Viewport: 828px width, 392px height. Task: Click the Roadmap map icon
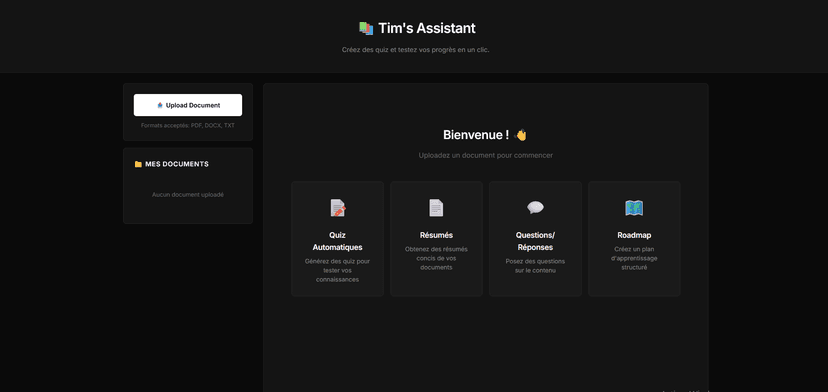click(634, 208)
